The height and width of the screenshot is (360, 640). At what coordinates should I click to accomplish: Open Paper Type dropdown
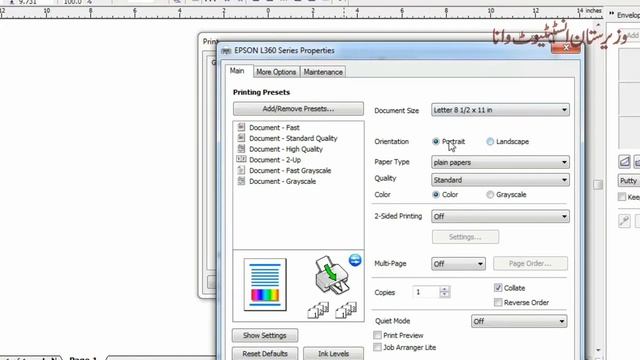click(x=500, y=162)
